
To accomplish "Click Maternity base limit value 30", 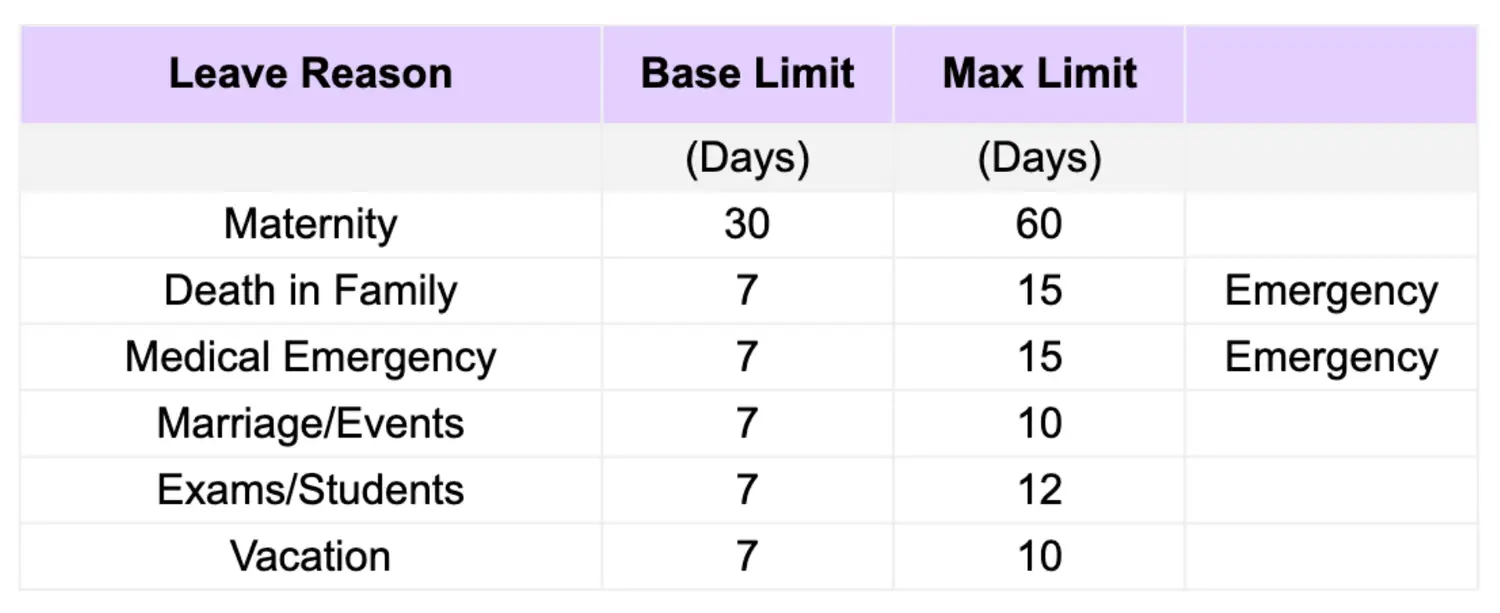I will click(x=747, y=224).
